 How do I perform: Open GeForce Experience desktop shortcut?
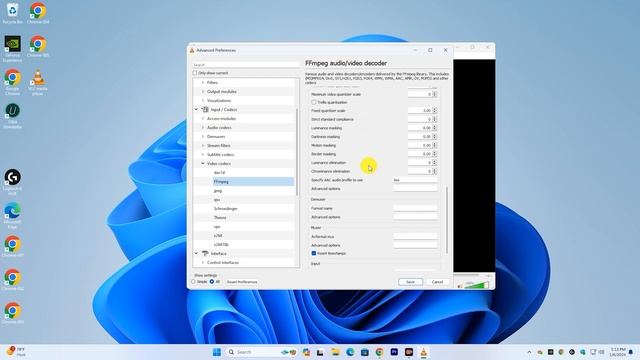12,49
